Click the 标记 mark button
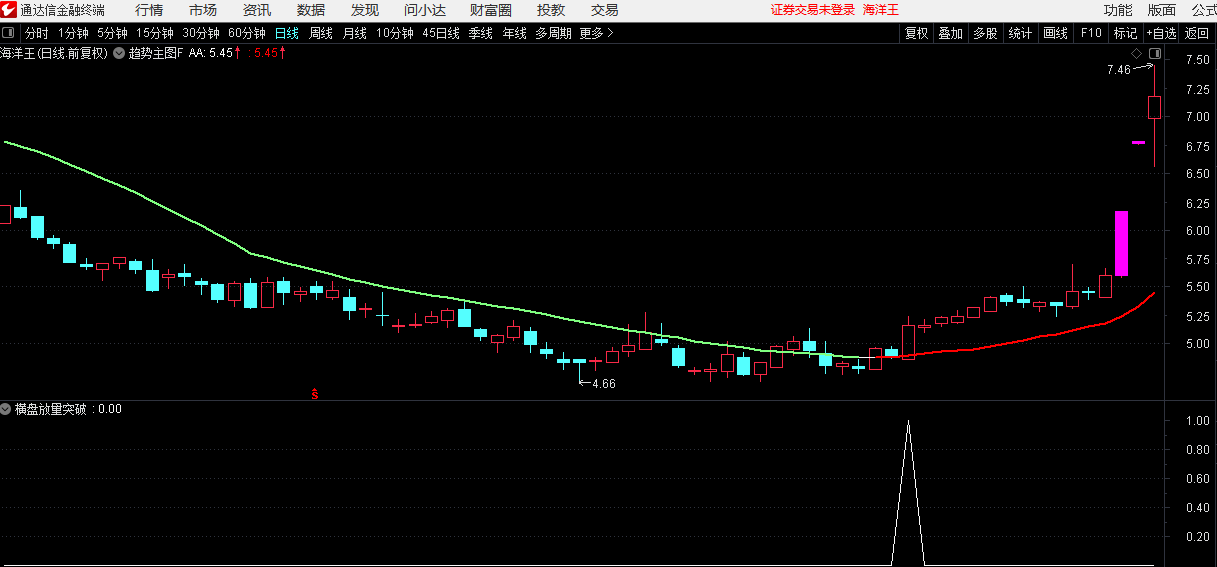This screenshot has width=1217, height=567. (1125, 33)
